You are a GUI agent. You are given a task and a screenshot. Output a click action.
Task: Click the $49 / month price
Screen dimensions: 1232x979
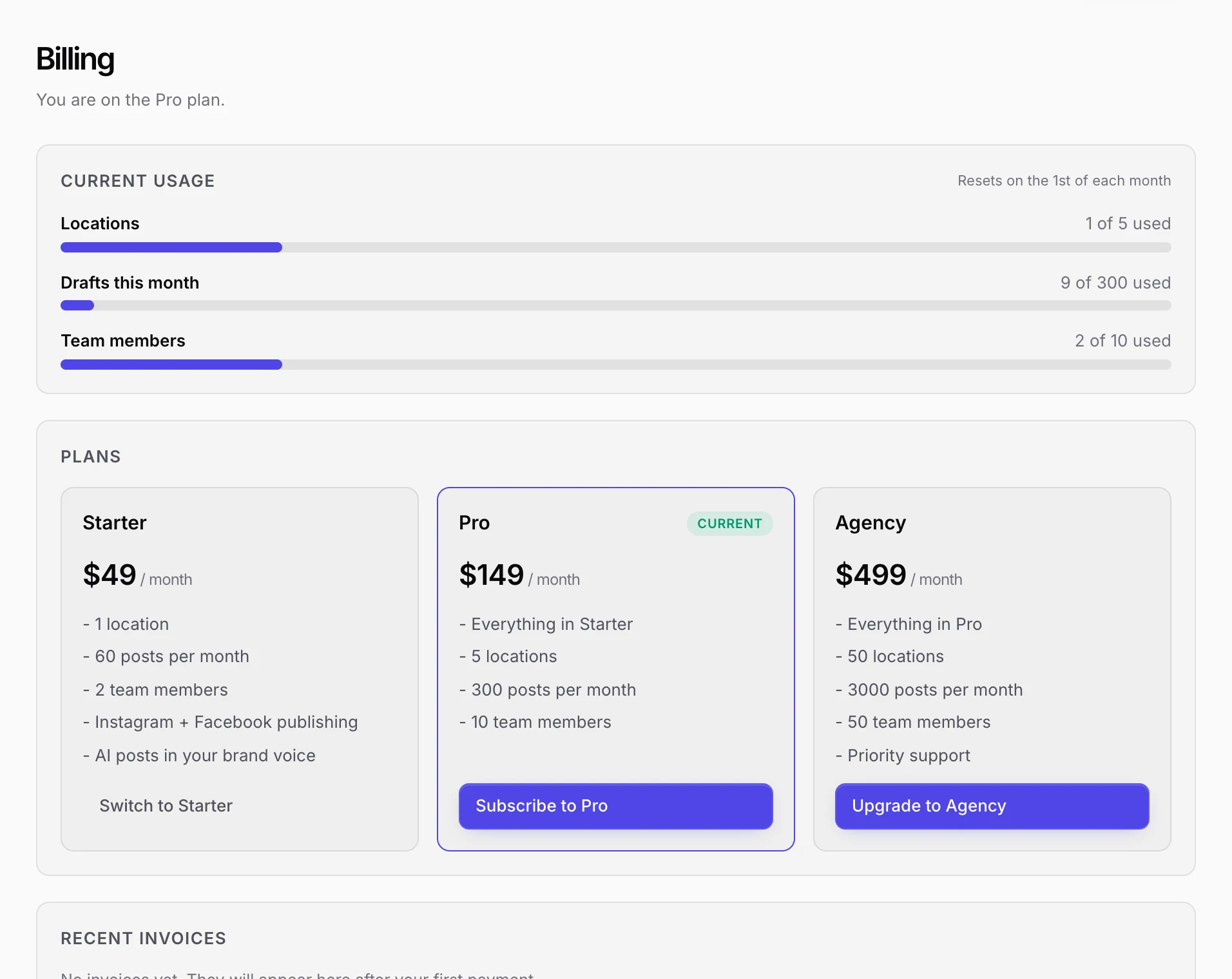(x=137, y=575)
